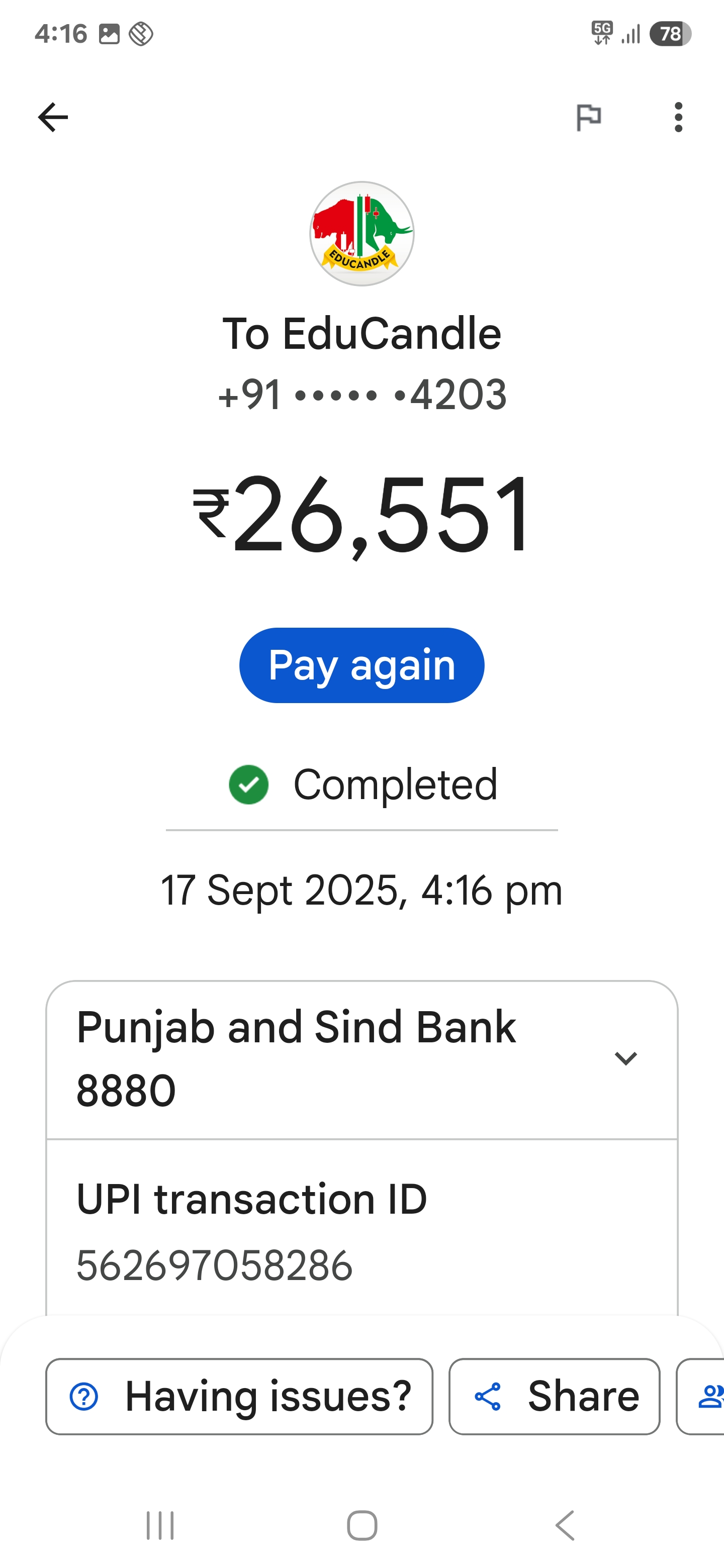This screenshot has height=1568, width=724.
Task: Tap the partially visible people icon button
Action: pyautogui.click(x=707, y=1396)
